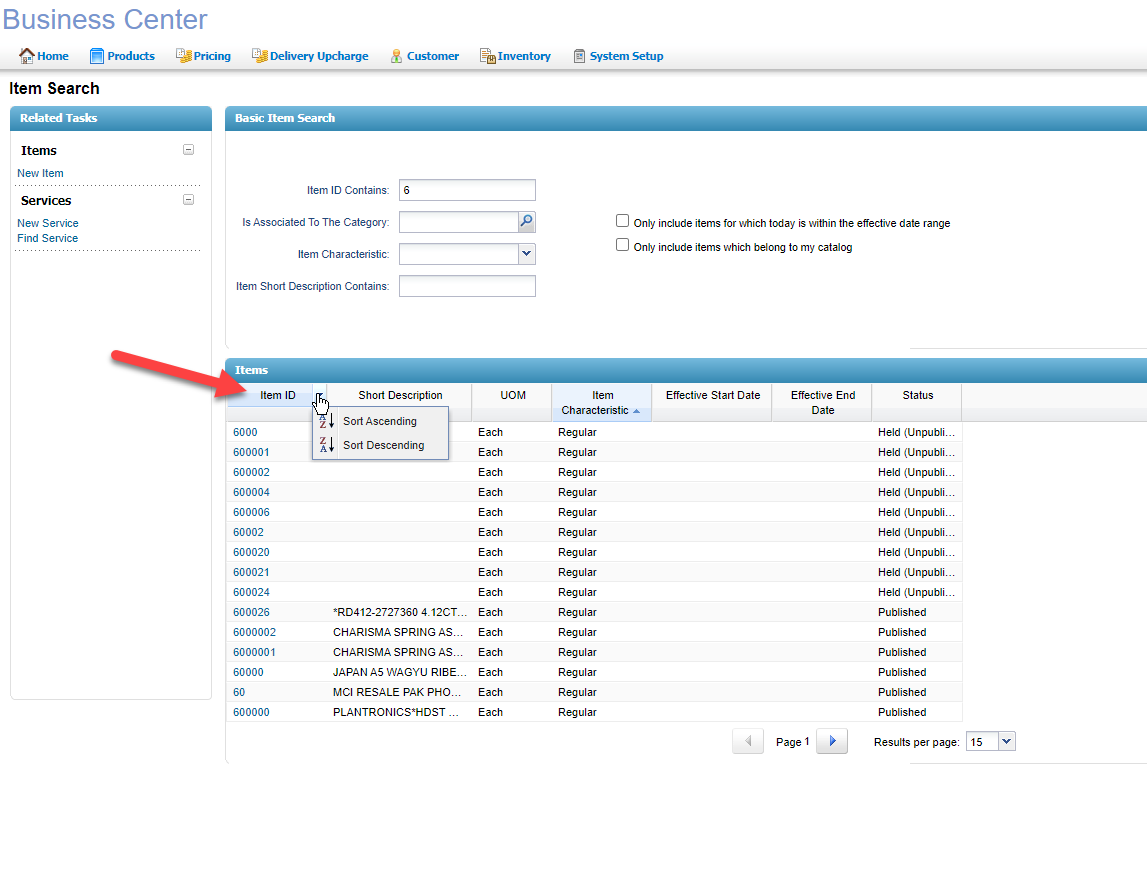
Task: Click the Home icon in navigation bar
Action: [x=27, y=56]
